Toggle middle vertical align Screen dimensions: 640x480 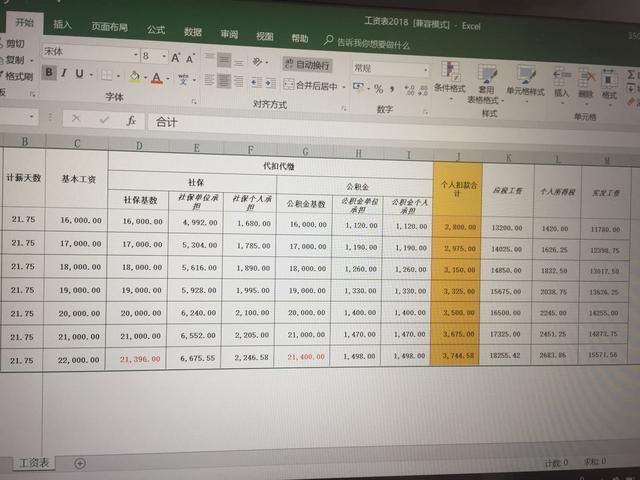point(224,60)
